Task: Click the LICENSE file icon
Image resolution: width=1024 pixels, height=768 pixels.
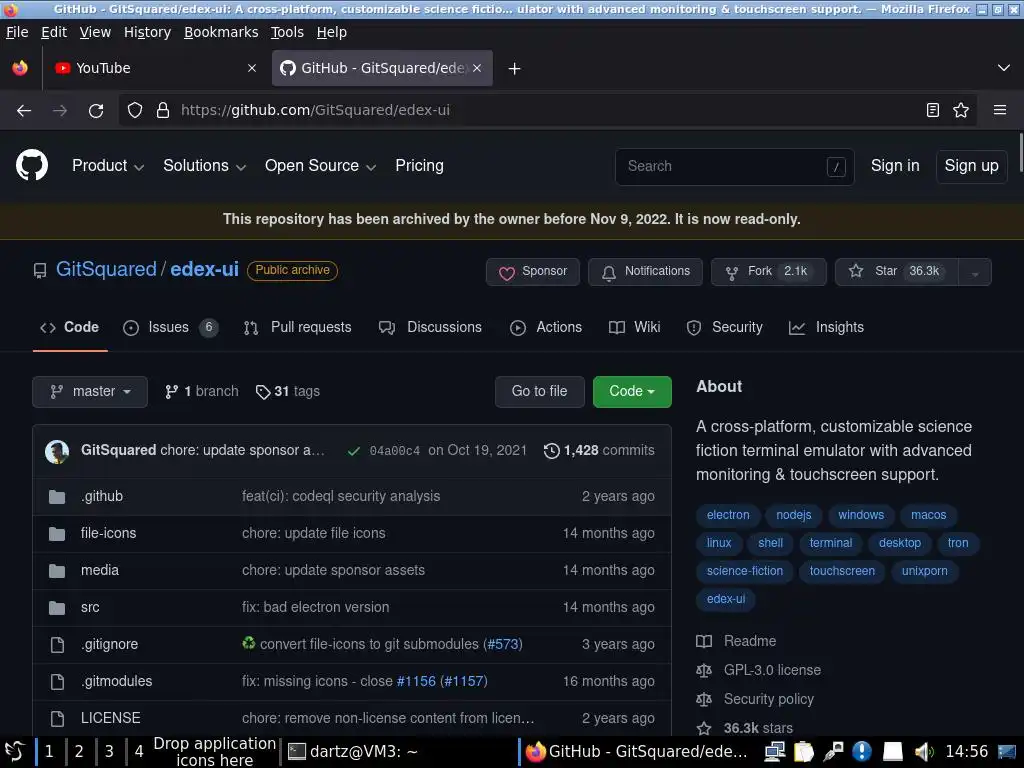Action: point(57,718)
